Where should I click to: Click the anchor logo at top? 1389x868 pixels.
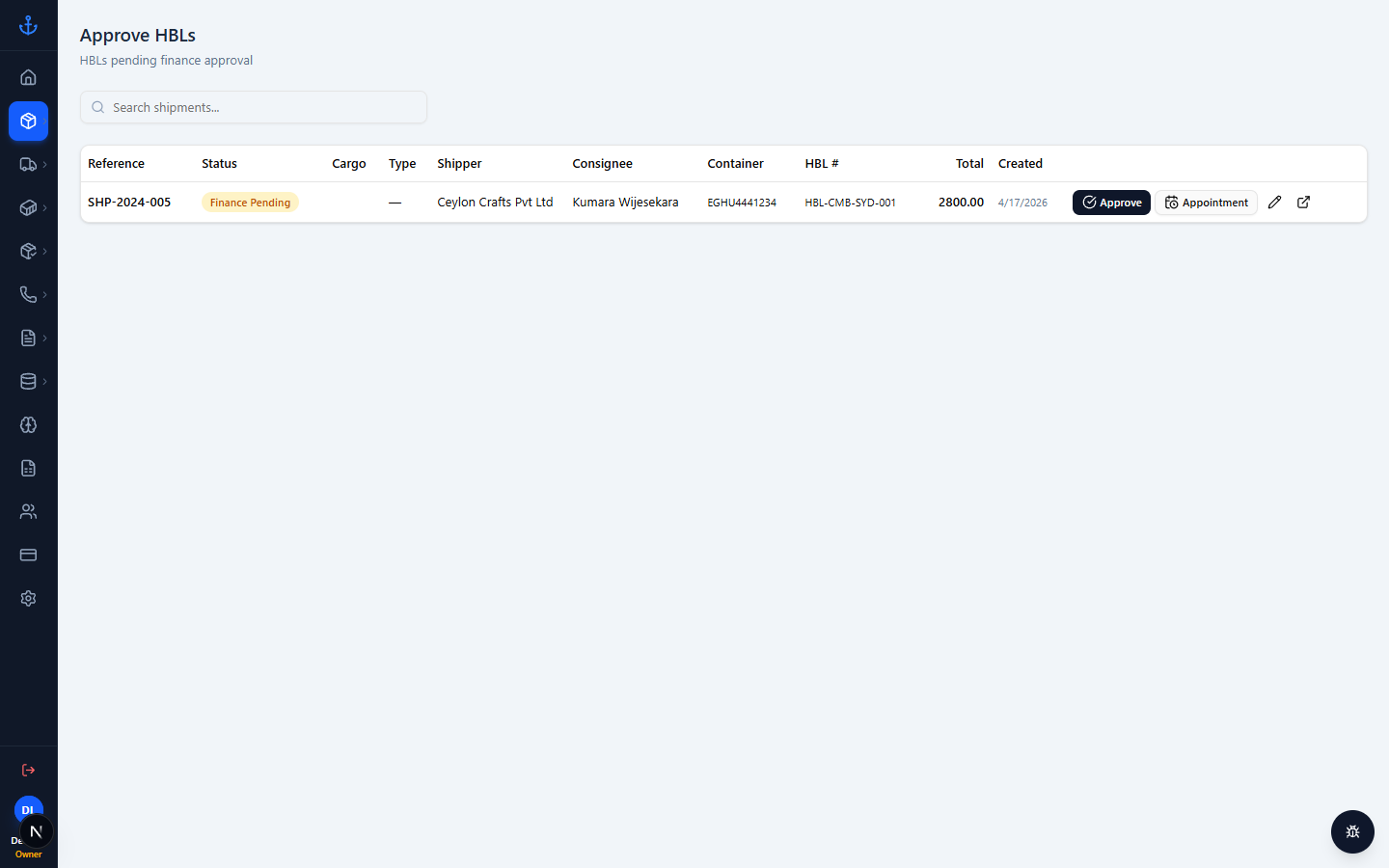click(x=28, y=25)
